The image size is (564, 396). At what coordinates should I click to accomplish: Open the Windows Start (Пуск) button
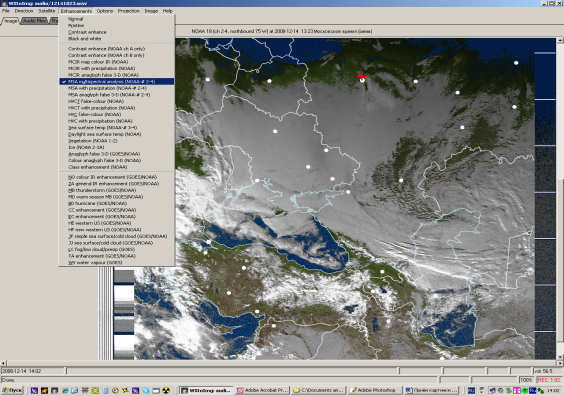(13, 390)
